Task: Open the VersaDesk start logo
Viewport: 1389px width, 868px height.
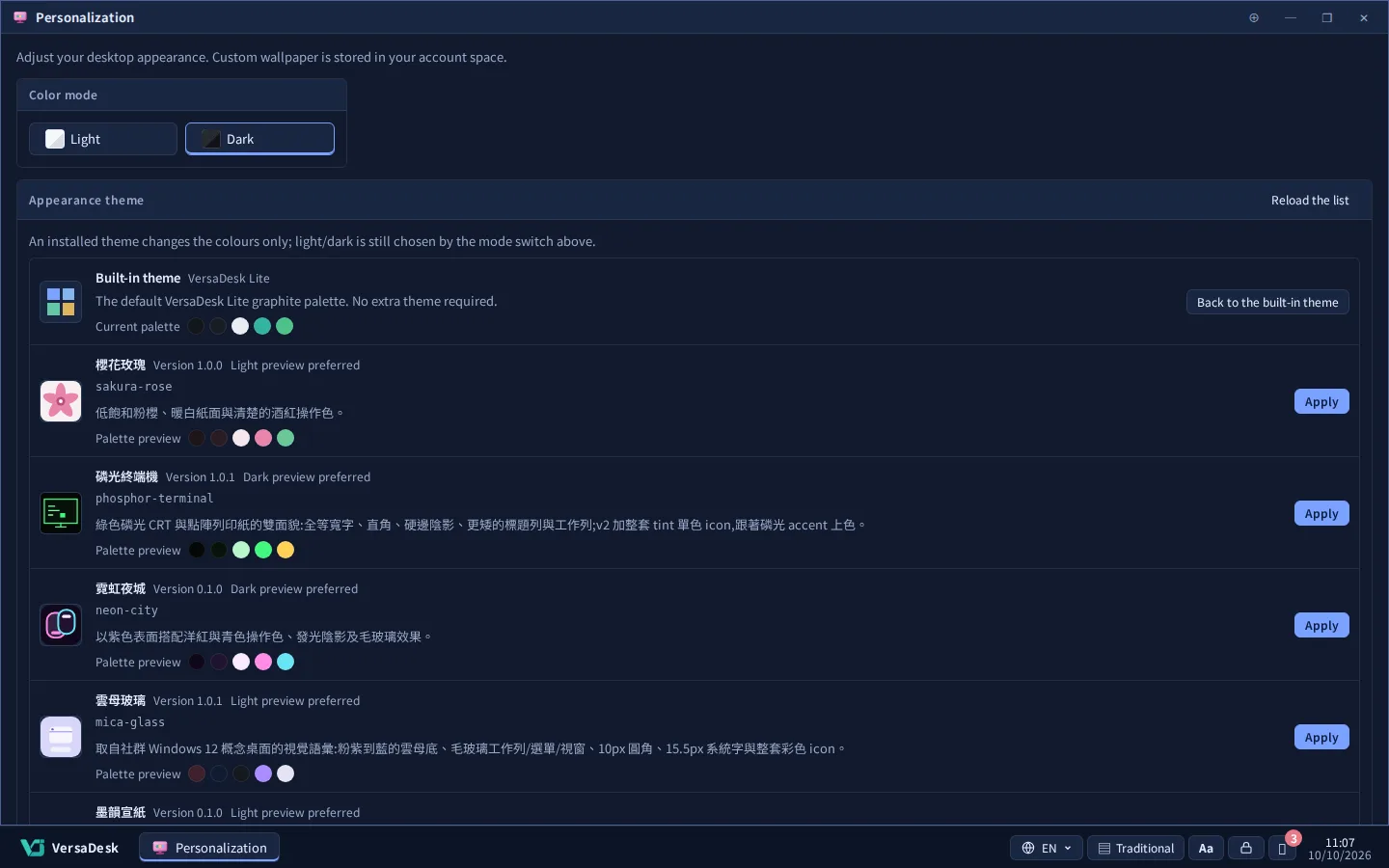Action: click(x=69, y=848)
